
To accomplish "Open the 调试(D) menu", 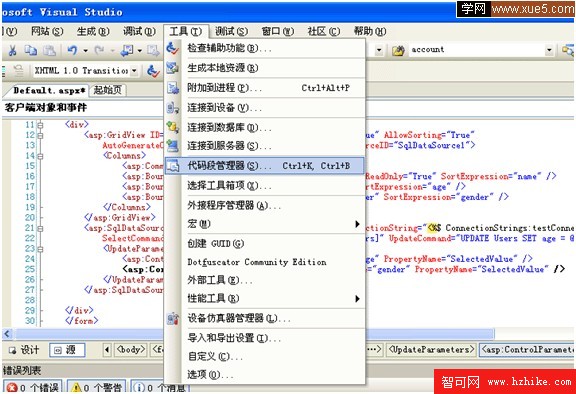I will pos(139,32).
